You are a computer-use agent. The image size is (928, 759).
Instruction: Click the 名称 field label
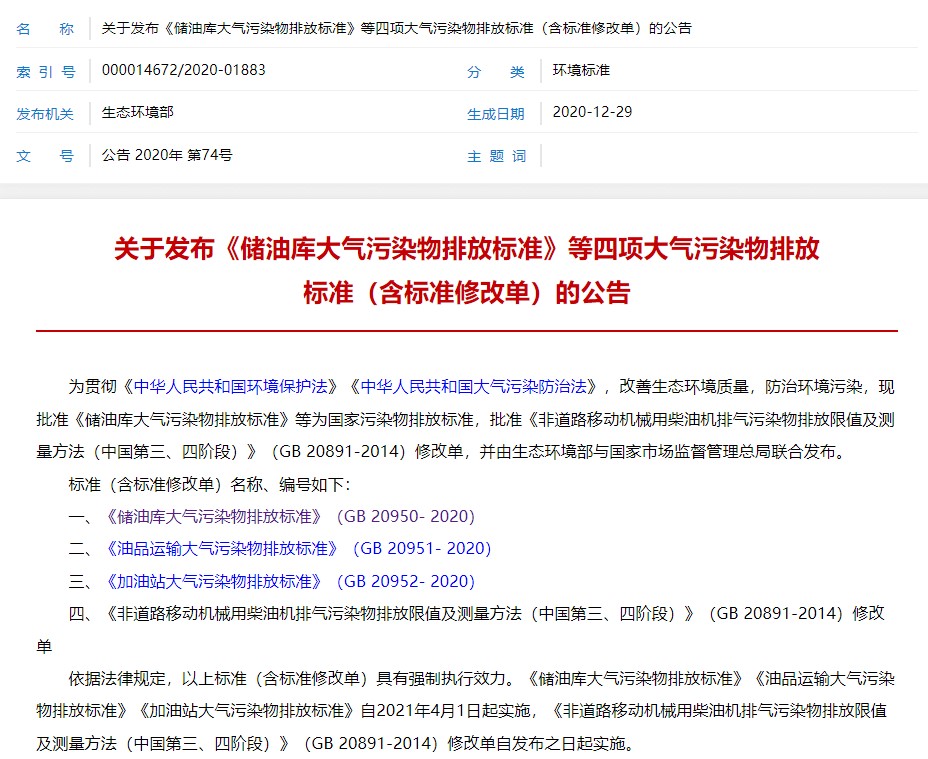click(45, 29)
